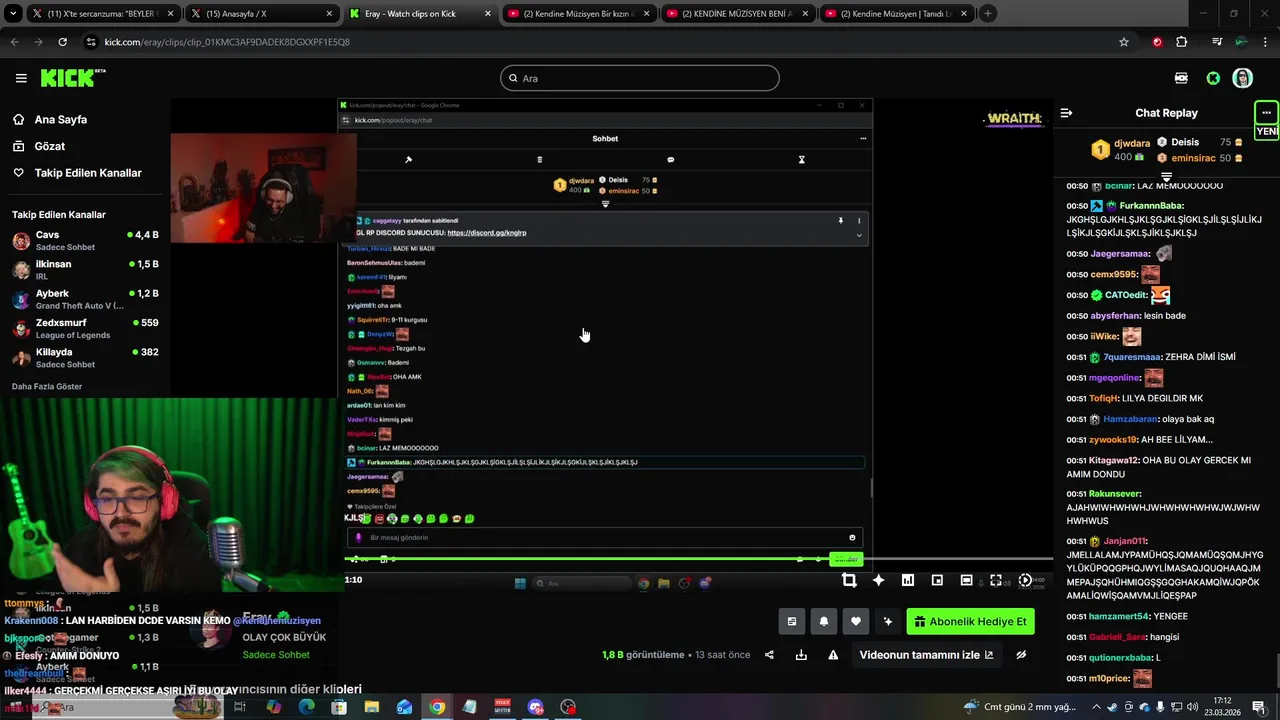
Task: Click the clip crop icon on the player
Action: 849,580
